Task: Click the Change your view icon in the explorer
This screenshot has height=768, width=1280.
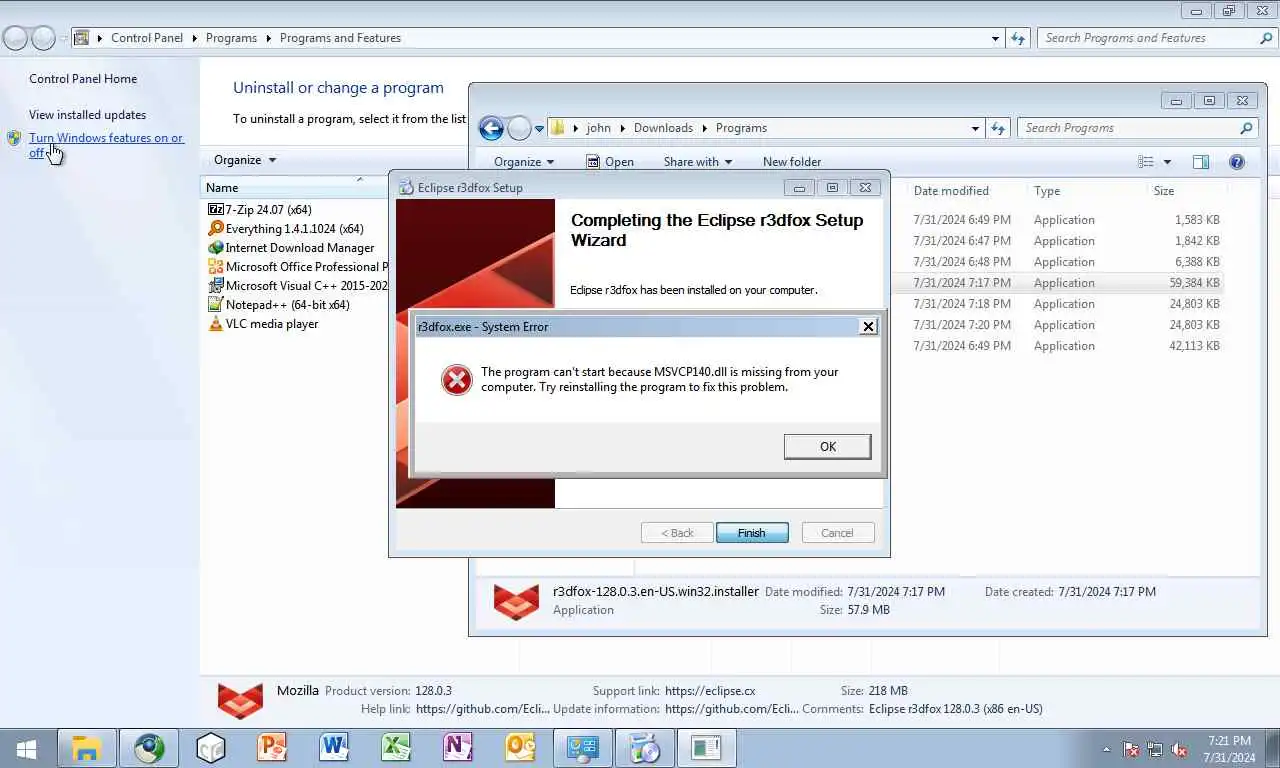Action: coord(1146,162)
